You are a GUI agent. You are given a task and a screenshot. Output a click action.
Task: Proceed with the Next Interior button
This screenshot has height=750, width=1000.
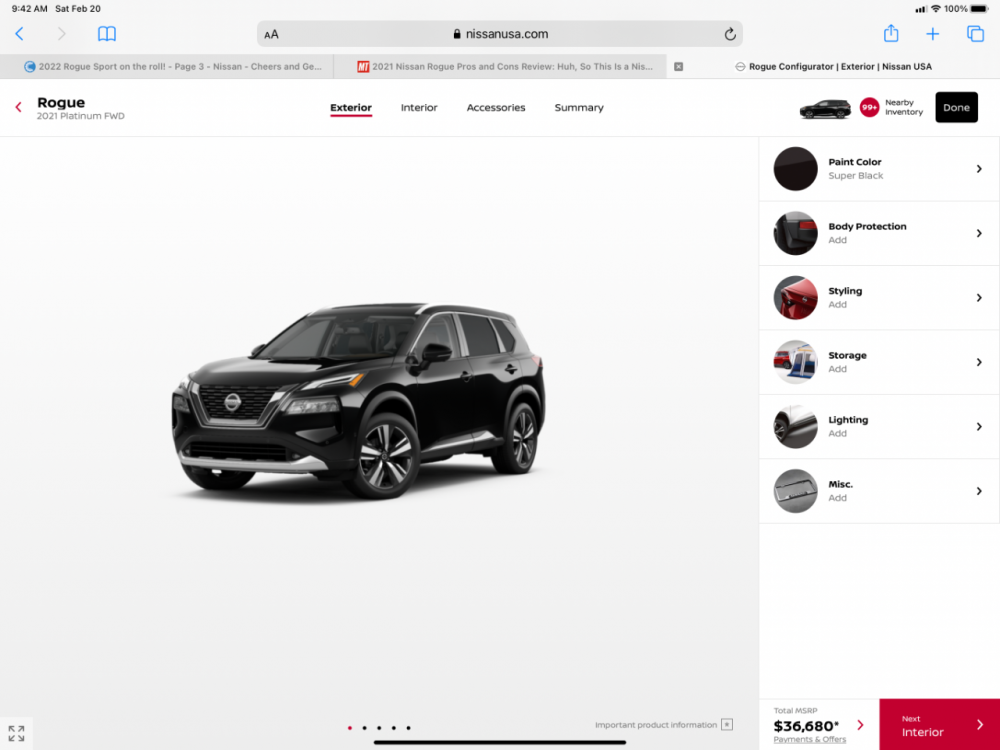click(939, 725)
